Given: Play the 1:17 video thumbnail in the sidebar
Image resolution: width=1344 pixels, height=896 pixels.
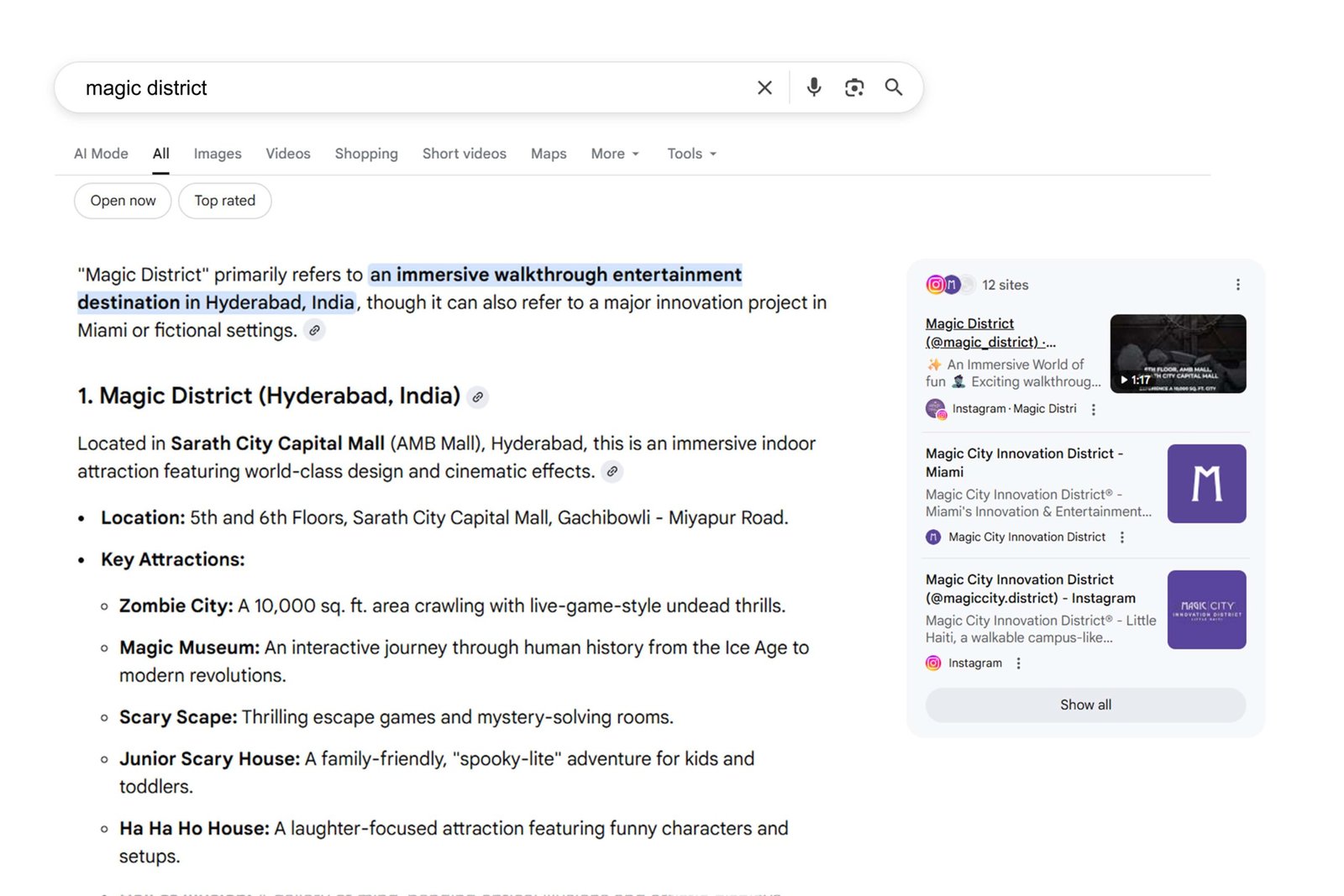Looking at the screenshot, I should click(x=1178, y=353).
